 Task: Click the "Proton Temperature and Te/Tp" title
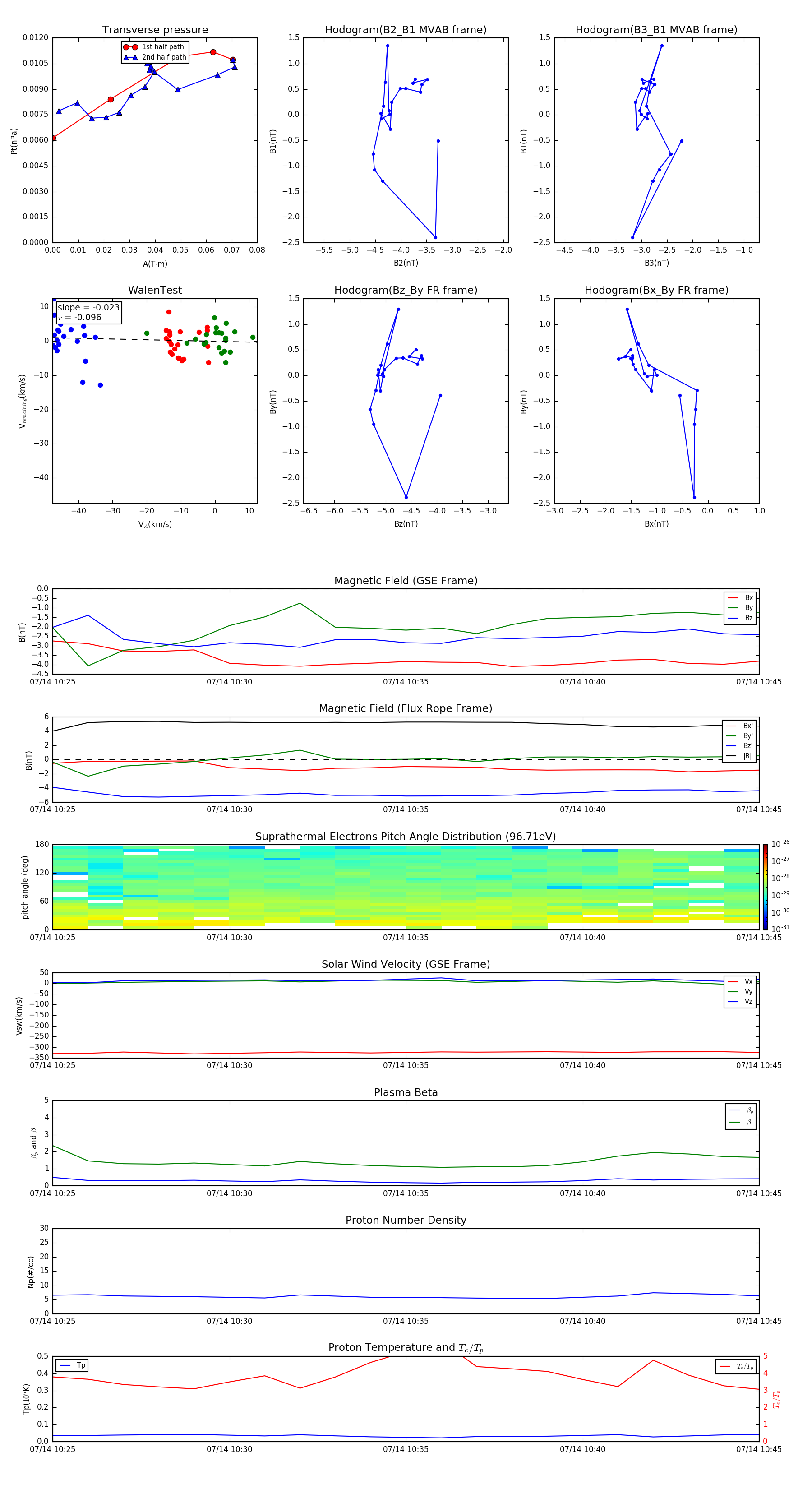click(x=406, y=1348)
